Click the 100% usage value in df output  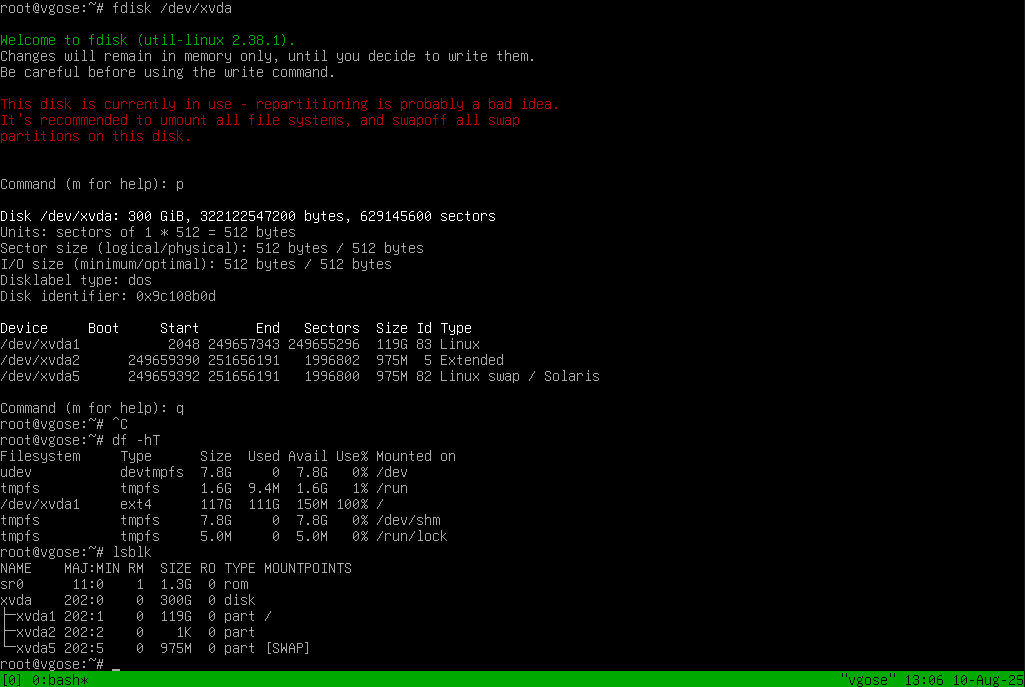(x=352, y=504)
